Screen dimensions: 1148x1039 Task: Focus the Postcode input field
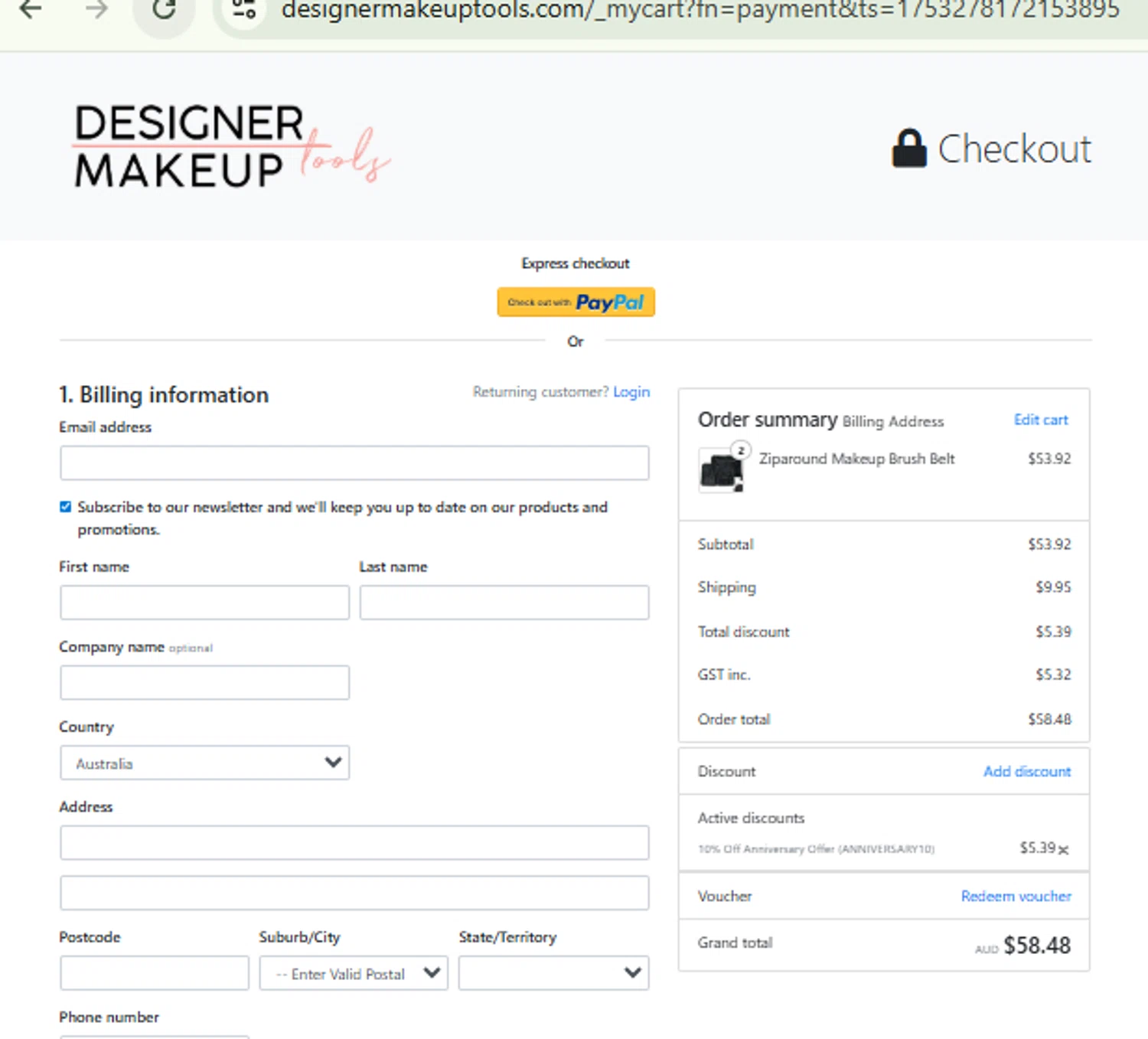[155, 972]
